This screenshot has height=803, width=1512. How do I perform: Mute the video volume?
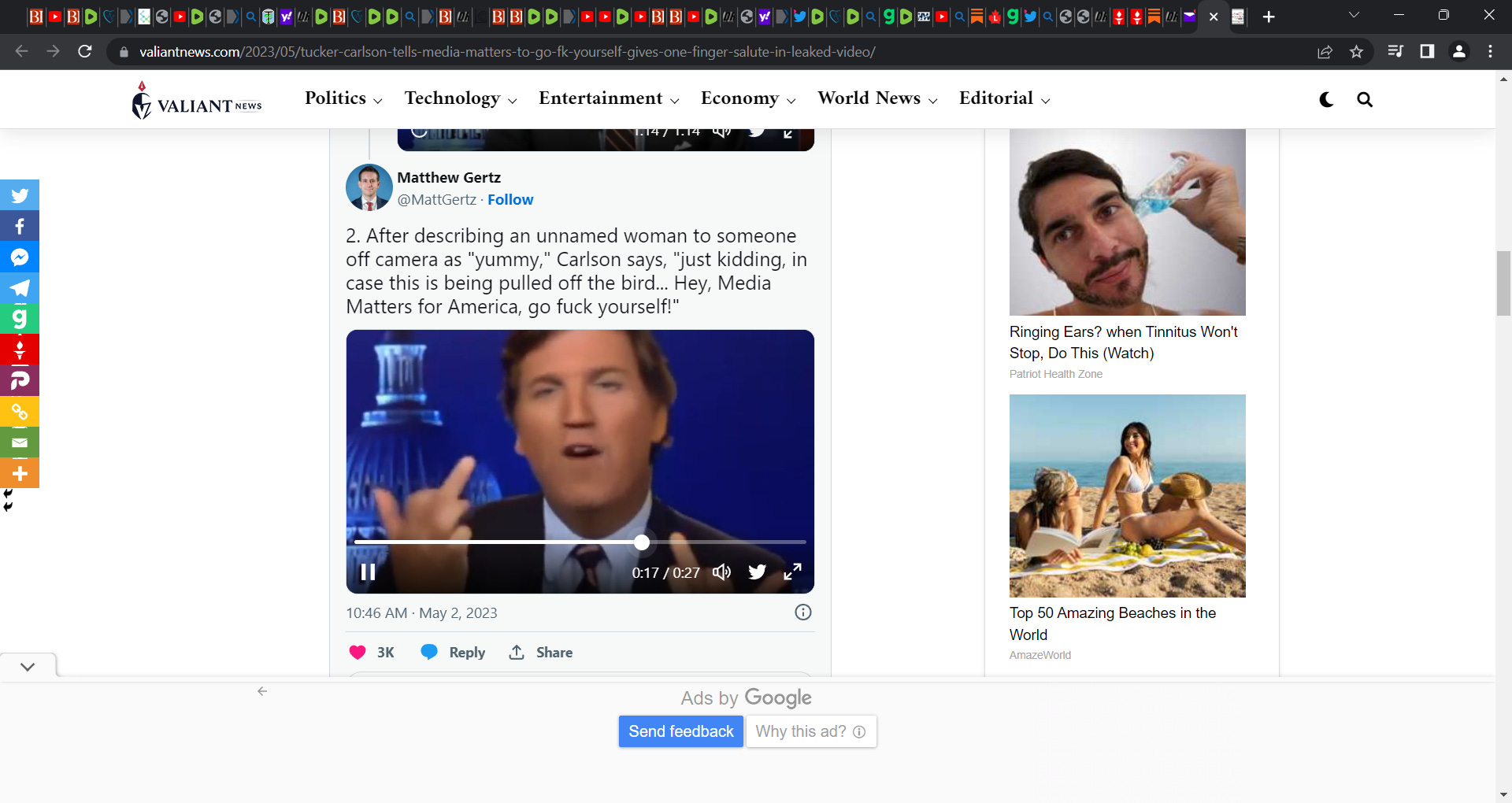pos(721,572)
